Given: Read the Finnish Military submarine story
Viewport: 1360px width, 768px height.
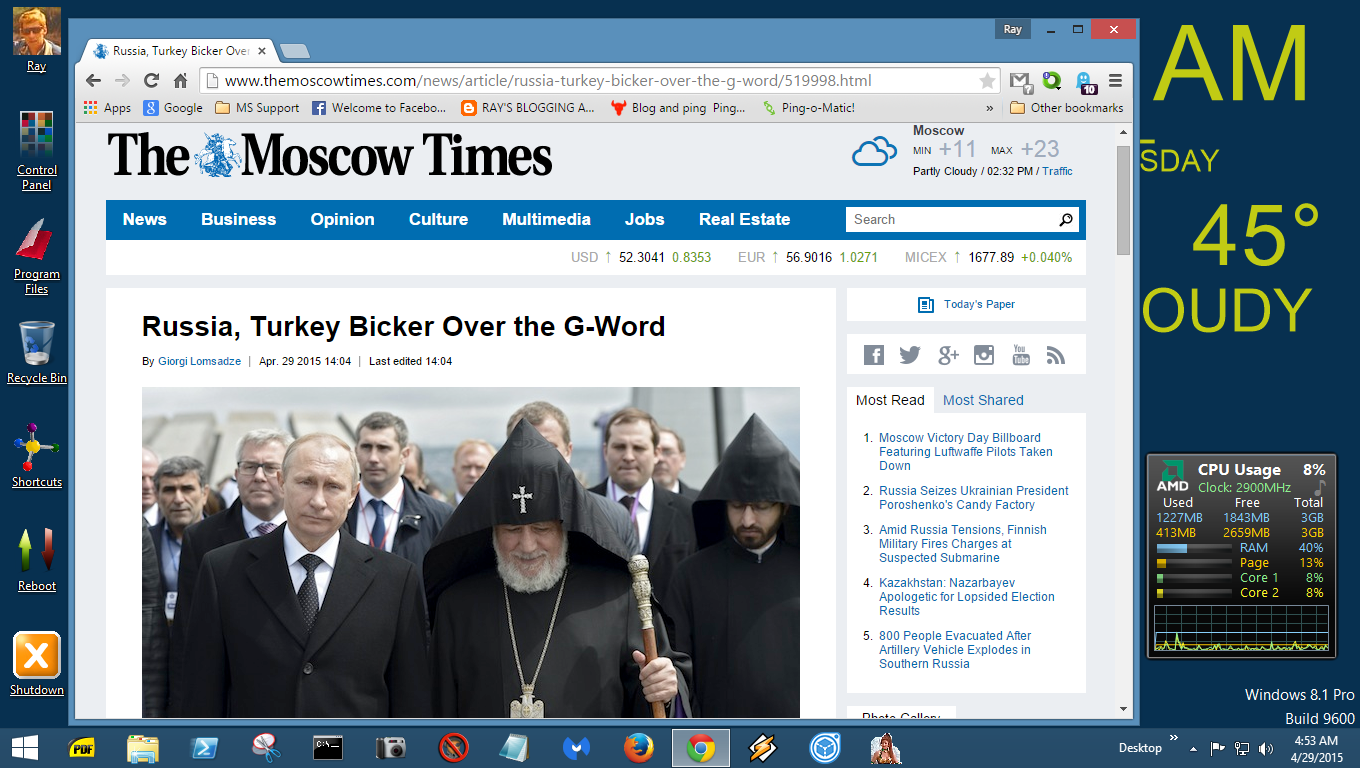Looking at the screenshot, I should (x=963, y=544).
